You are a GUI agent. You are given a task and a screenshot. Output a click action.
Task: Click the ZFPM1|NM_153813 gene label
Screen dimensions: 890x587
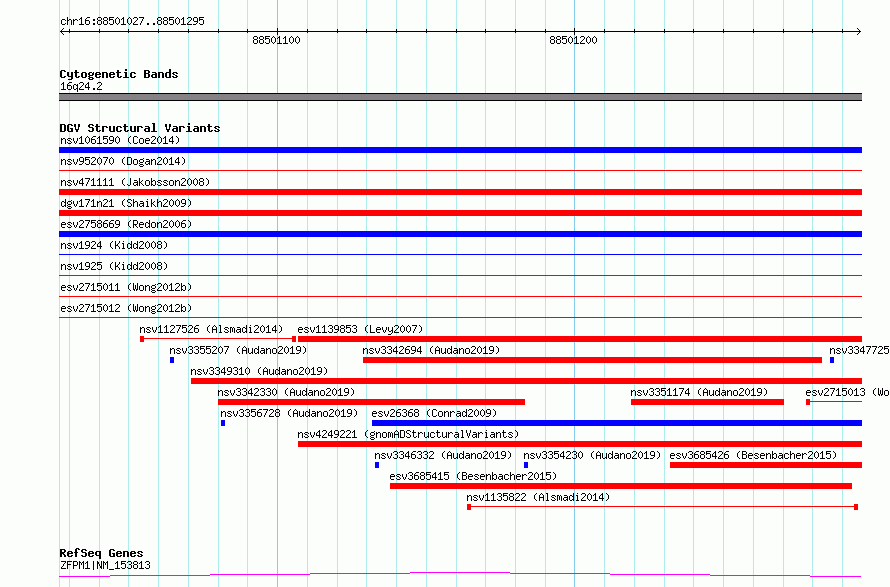coord(105,565)
